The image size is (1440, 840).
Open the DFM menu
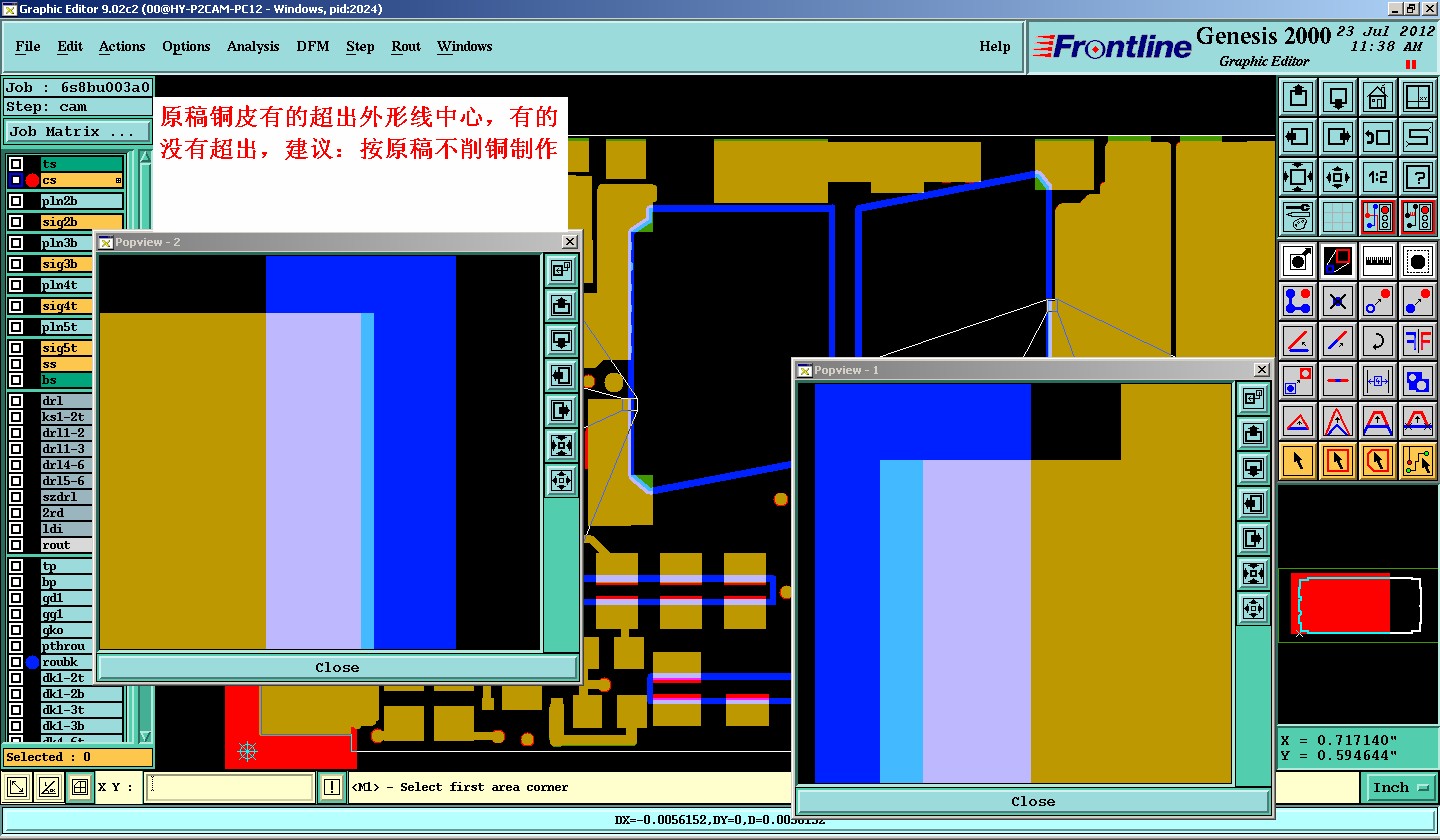tap(313, 46)
